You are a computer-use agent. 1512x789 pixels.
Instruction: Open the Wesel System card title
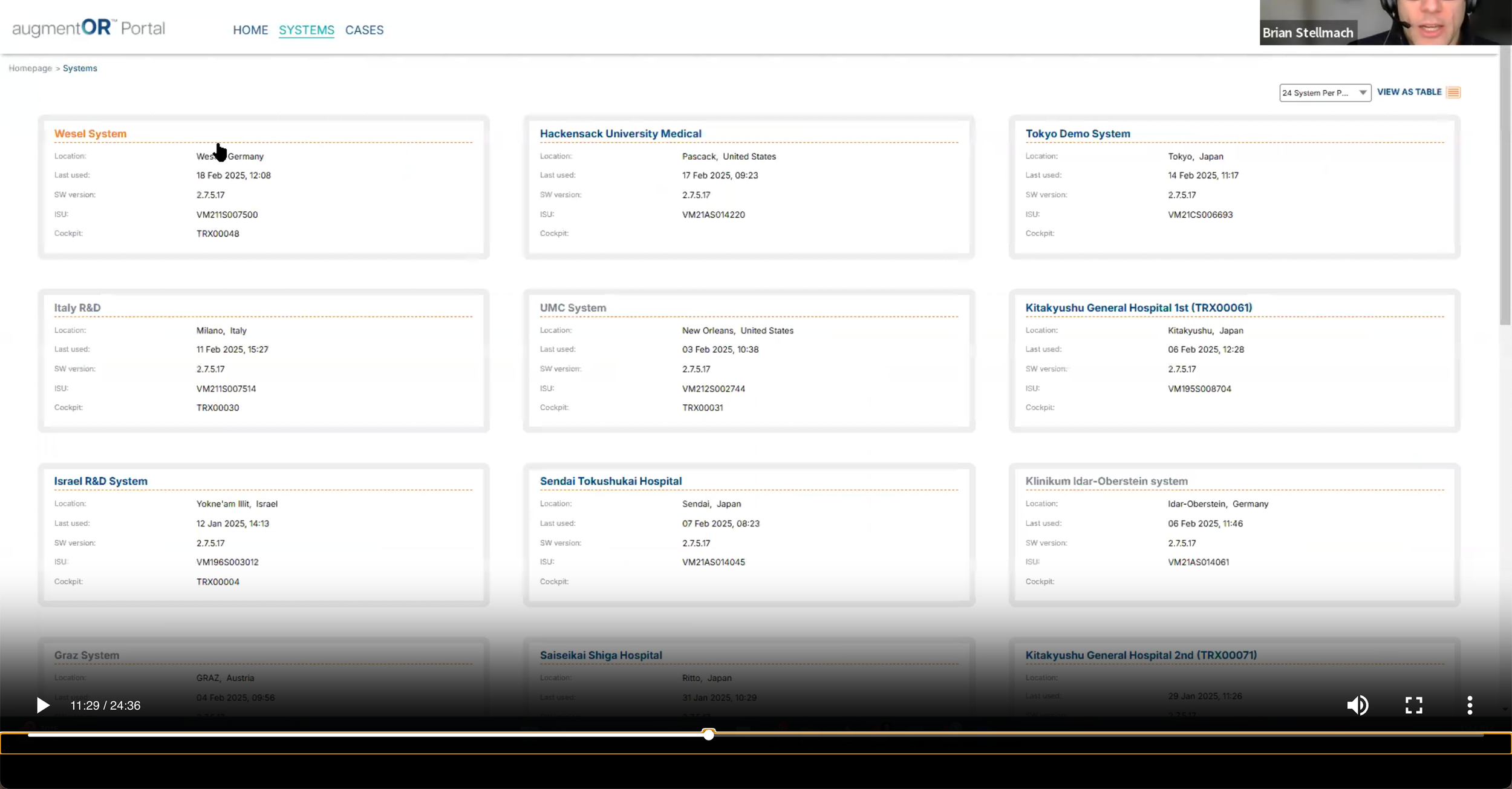(x=90, y=134)
